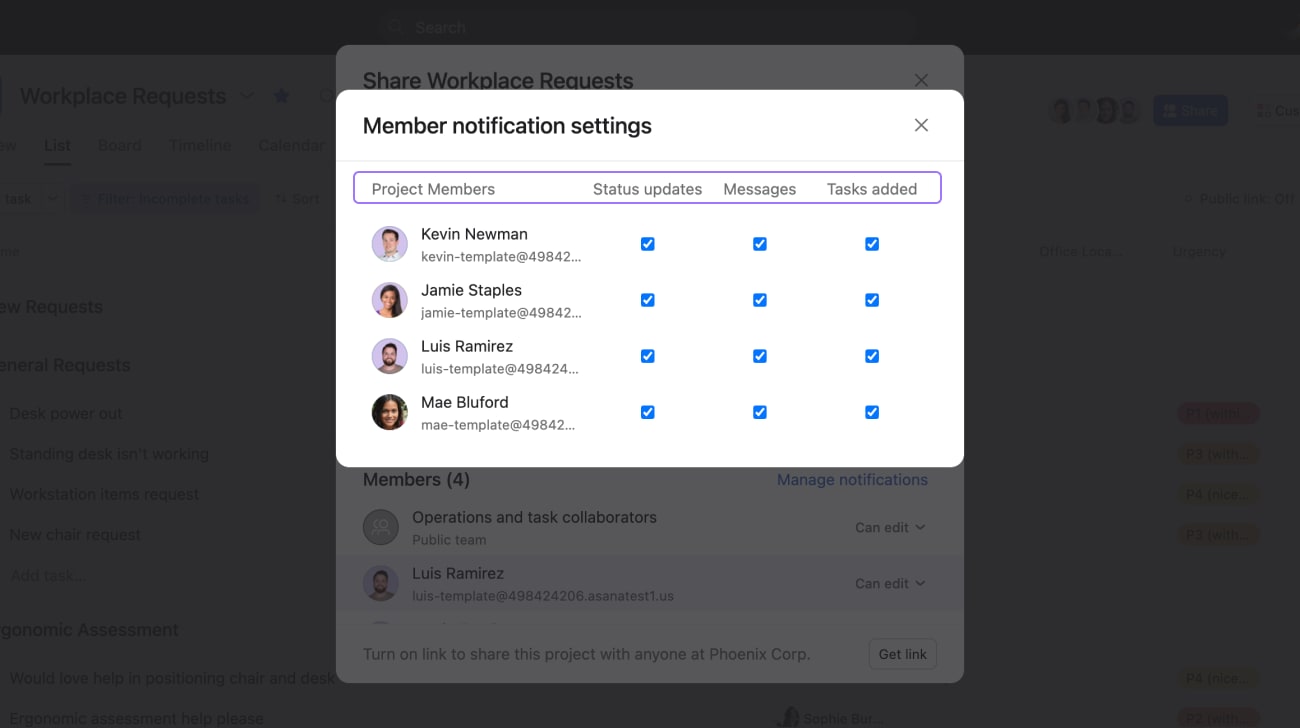Open the New chair request task
The image size is (1300, 728).
pos(75,534)
